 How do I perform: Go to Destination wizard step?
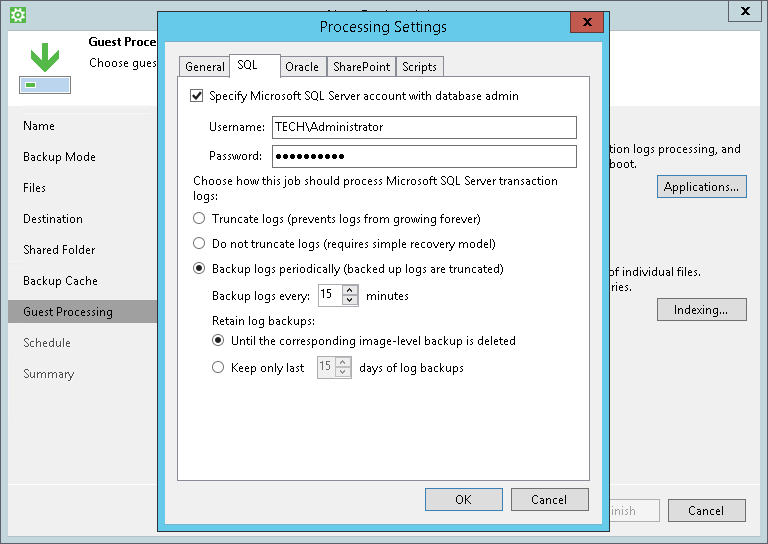(53, 219)
